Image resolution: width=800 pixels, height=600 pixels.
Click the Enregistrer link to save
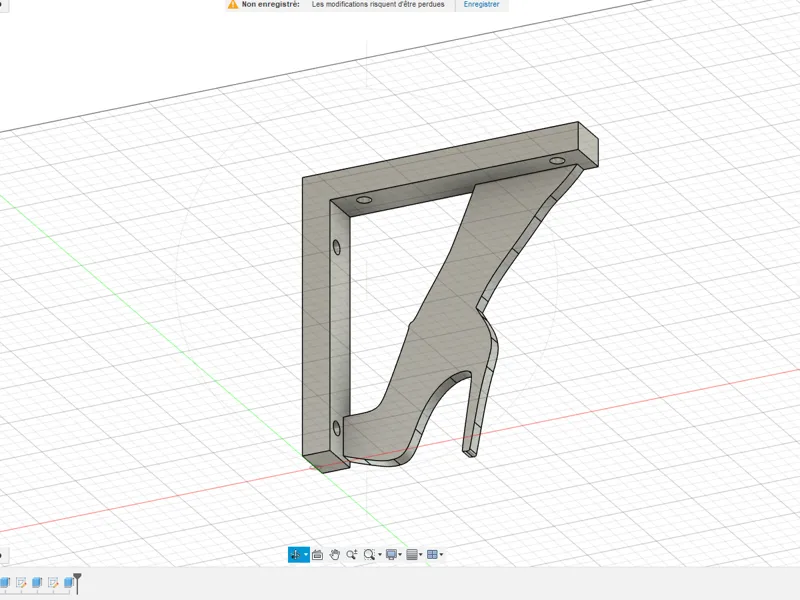481,4
